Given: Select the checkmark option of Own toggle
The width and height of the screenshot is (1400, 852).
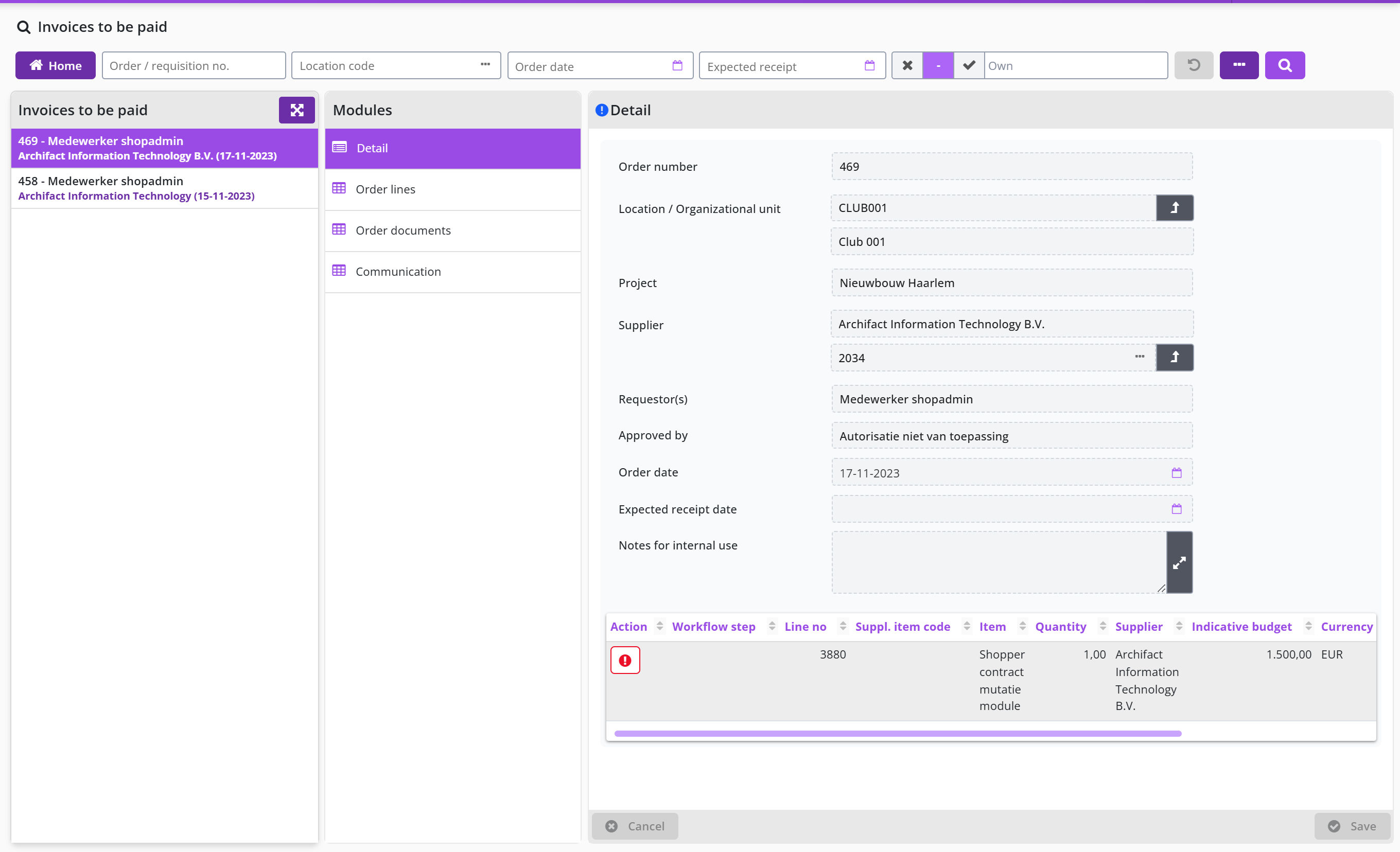Looking at the screenshot, I should click(x=969, y=65).
